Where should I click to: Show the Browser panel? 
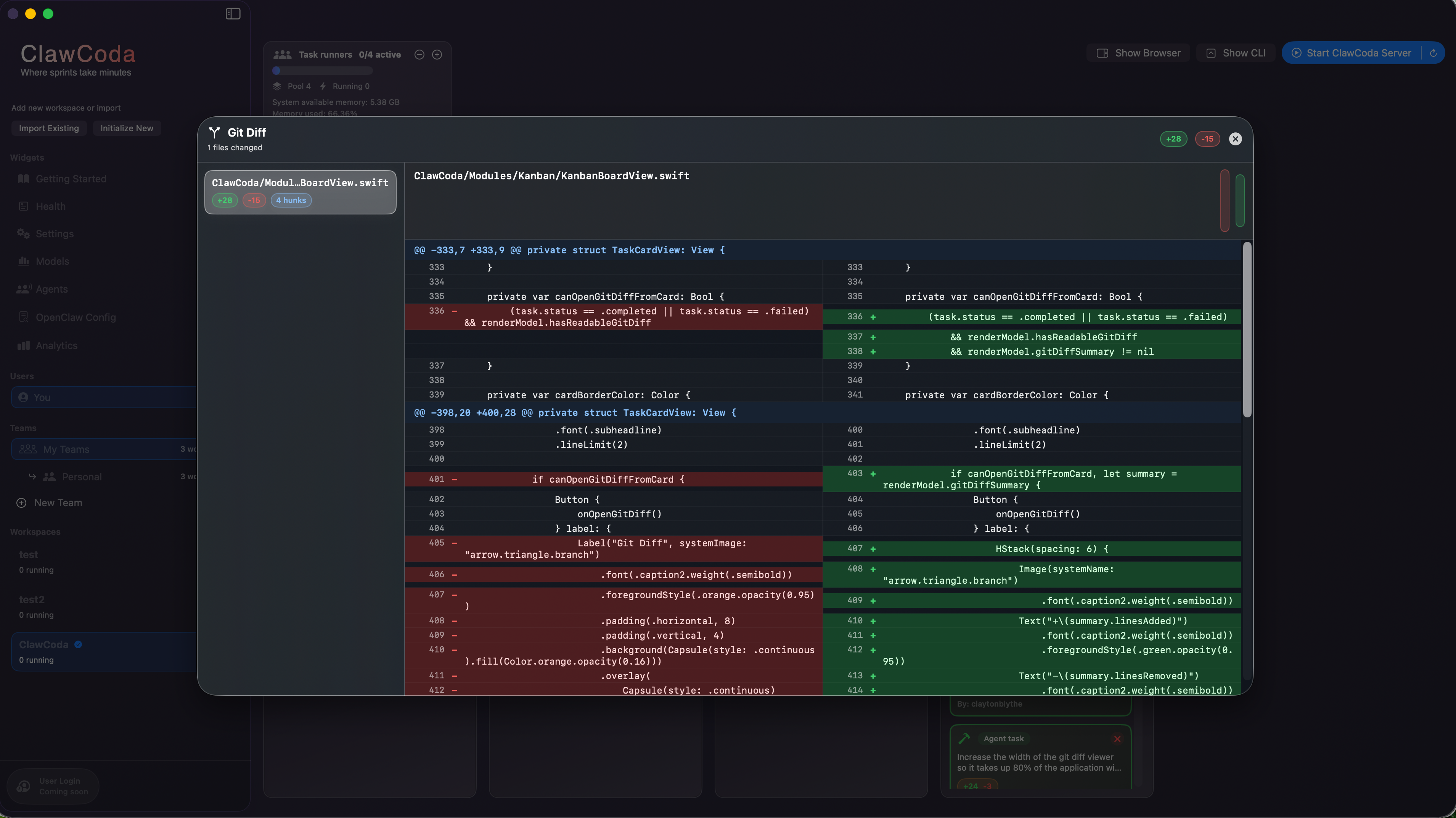1138,53
